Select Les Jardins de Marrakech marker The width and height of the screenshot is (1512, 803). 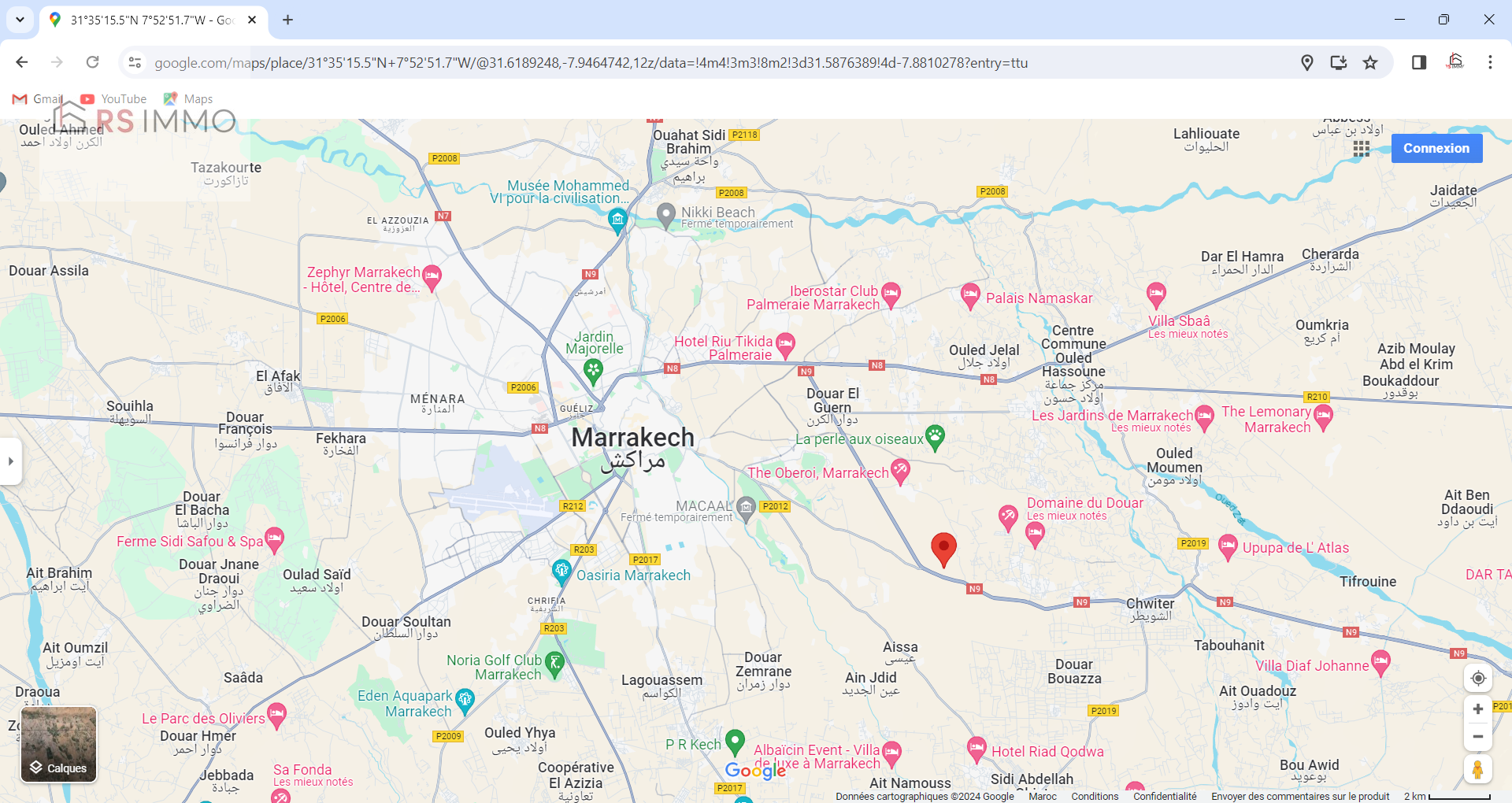(x=1204, y=416)
